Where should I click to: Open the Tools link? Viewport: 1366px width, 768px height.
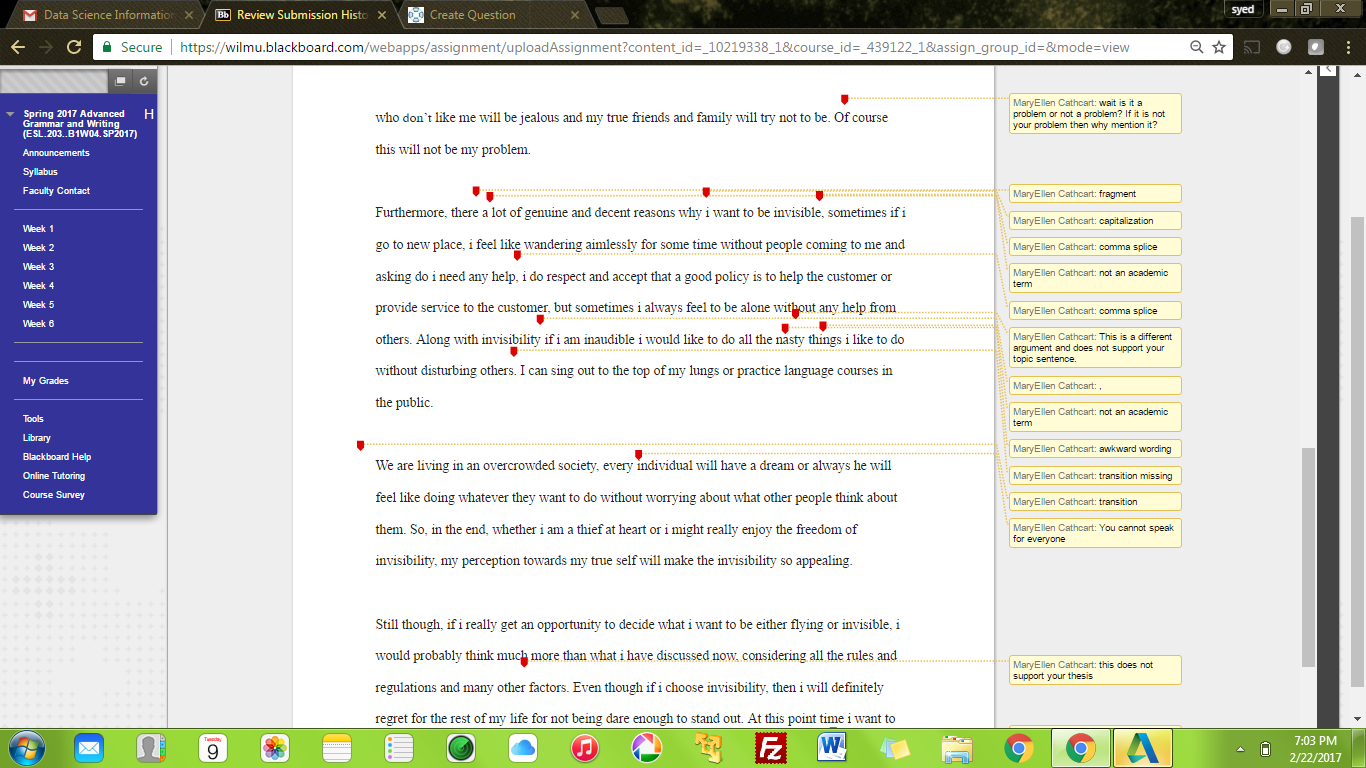[33, 419]
